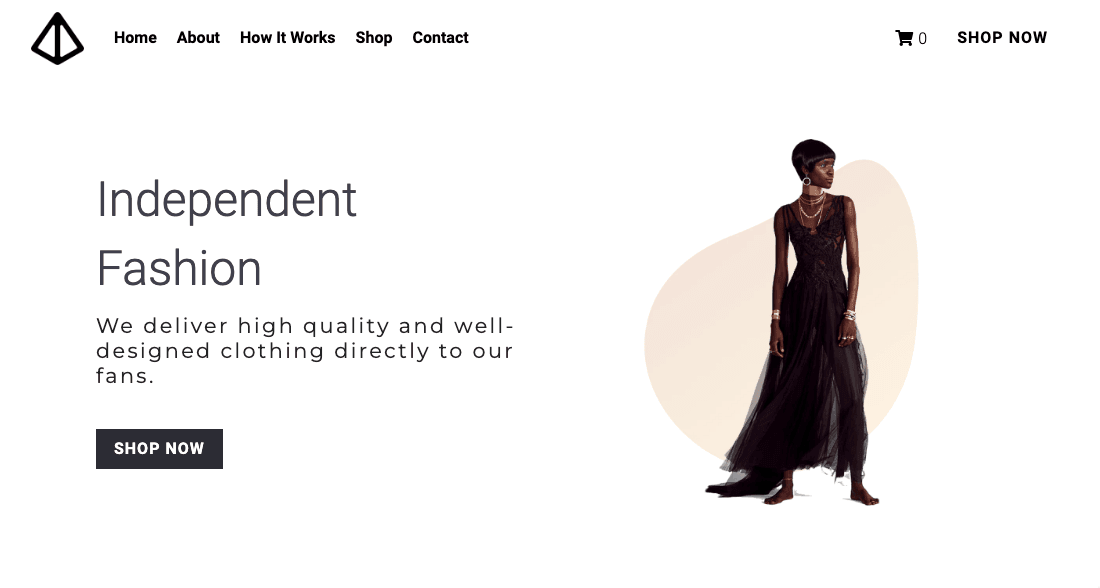Click the beige blob shape behind the model
Viewport: 1100px width, 588px height.
[x=709, y=337]
